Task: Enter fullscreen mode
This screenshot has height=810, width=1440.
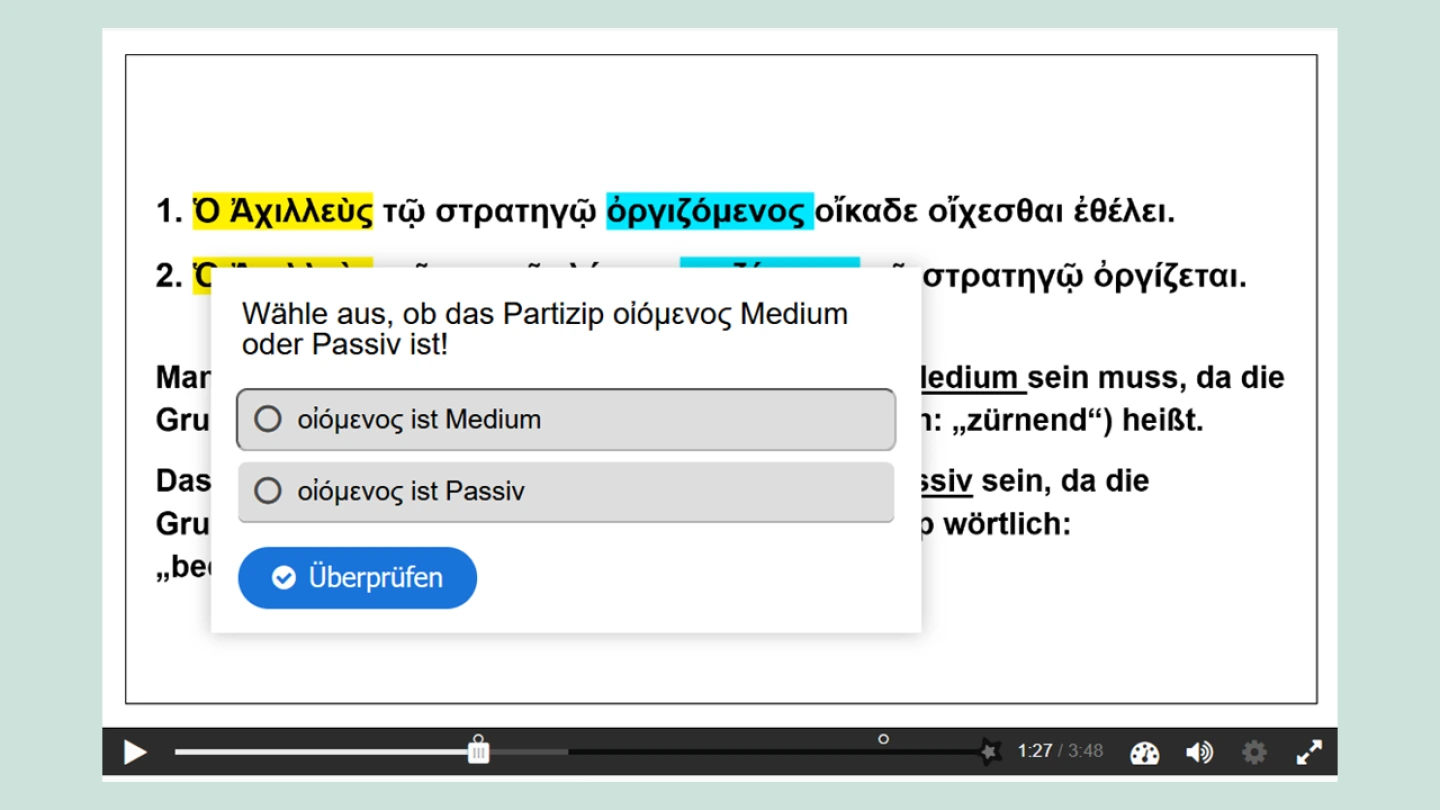Action: point(1309,752)
